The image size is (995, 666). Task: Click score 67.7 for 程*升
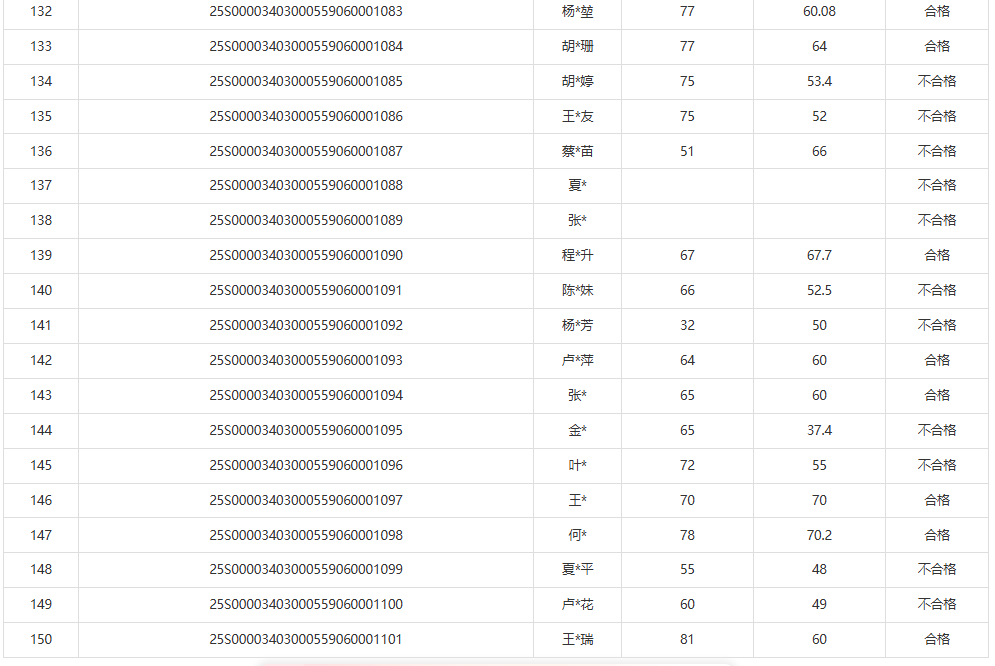(x=819, y=256)
